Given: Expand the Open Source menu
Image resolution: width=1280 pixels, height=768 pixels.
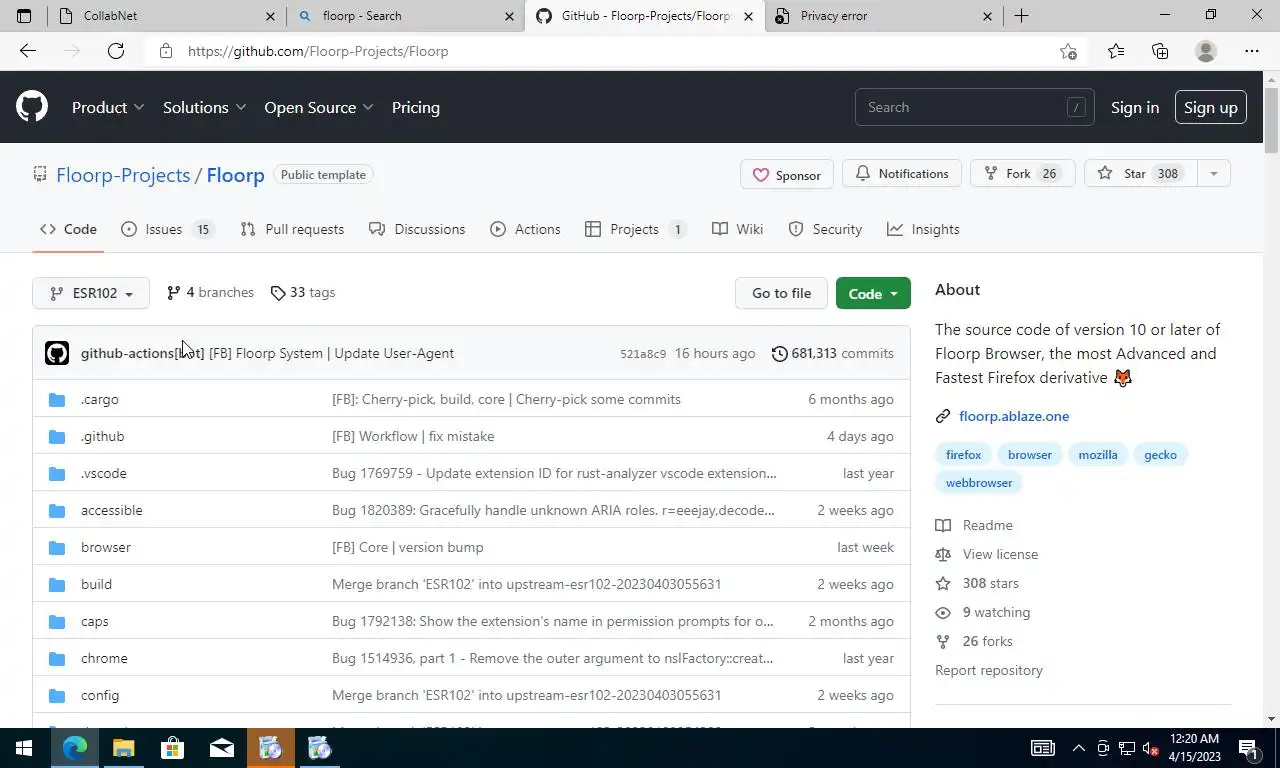Looking at the screenshot, I should coord(319,107).
